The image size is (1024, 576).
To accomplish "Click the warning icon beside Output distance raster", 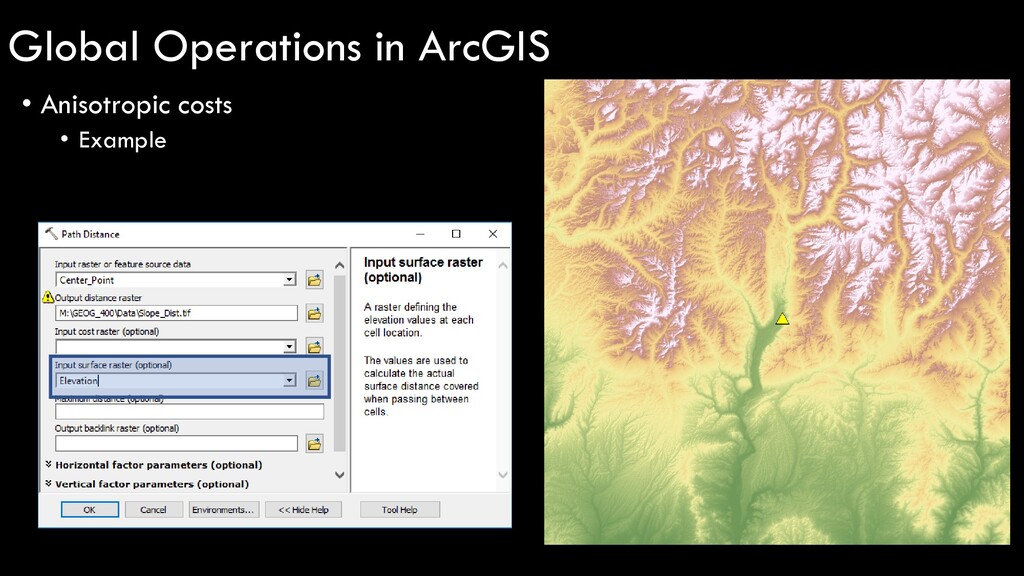I will click(48, 297).
